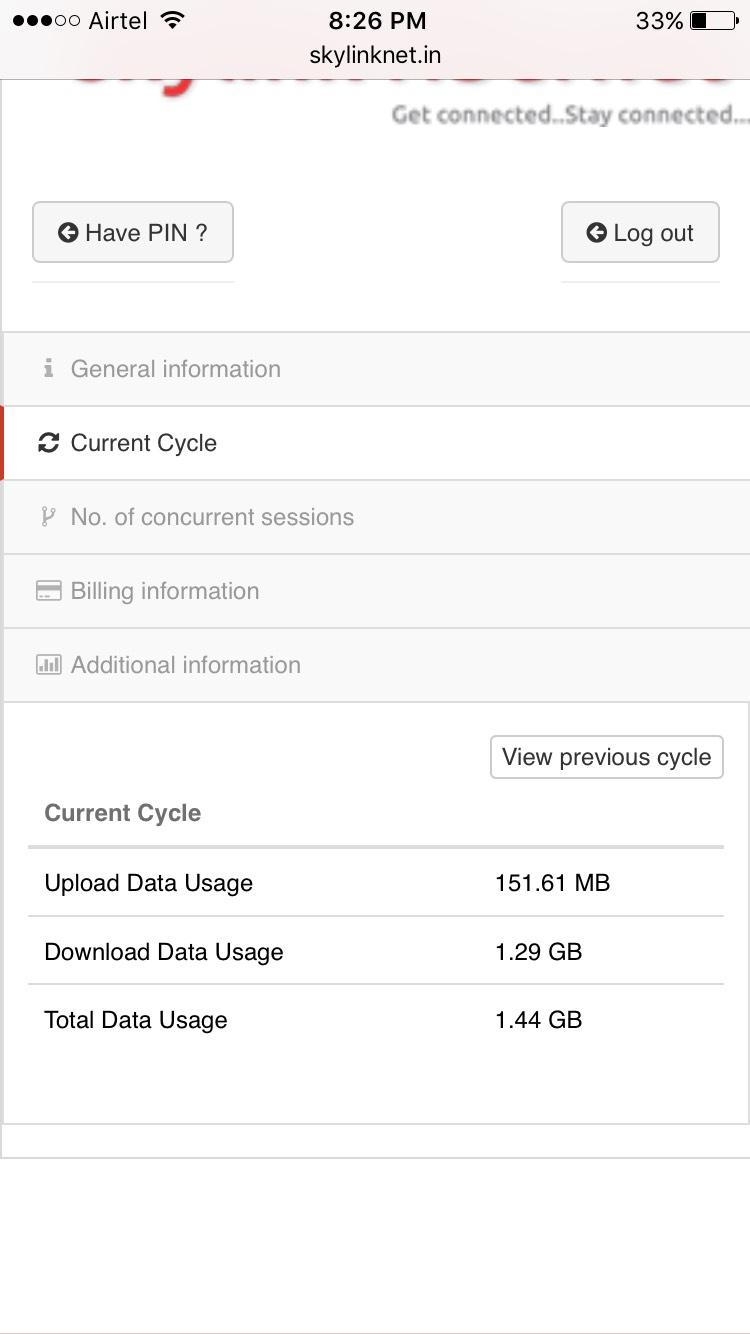Open the General information tab
750x1334 pixels.
176,369
